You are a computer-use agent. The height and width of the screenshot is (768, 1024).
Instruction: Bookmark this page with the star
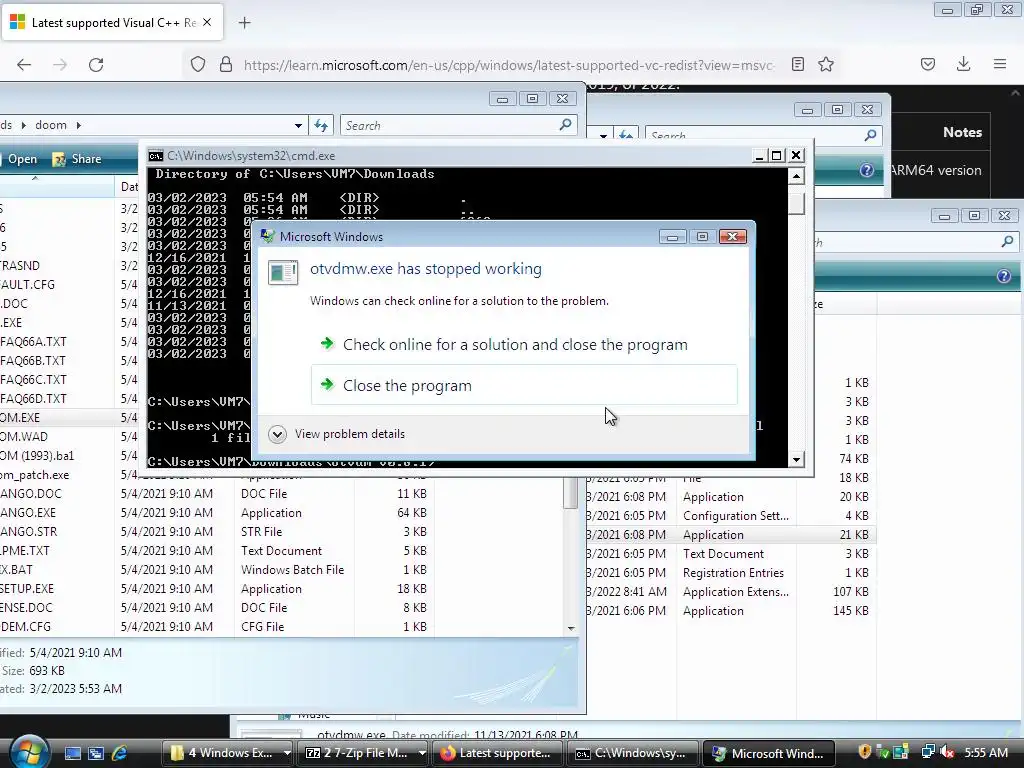click(x=826, y=64)
